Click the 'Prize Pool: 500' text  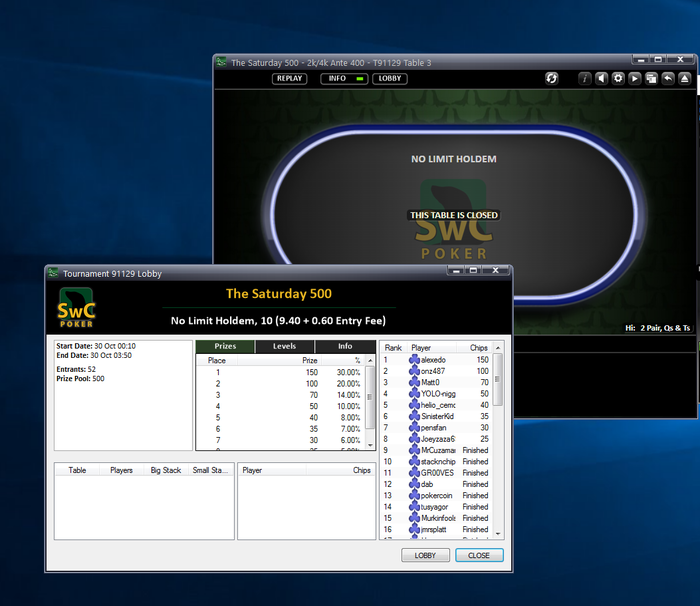point(80,378)
